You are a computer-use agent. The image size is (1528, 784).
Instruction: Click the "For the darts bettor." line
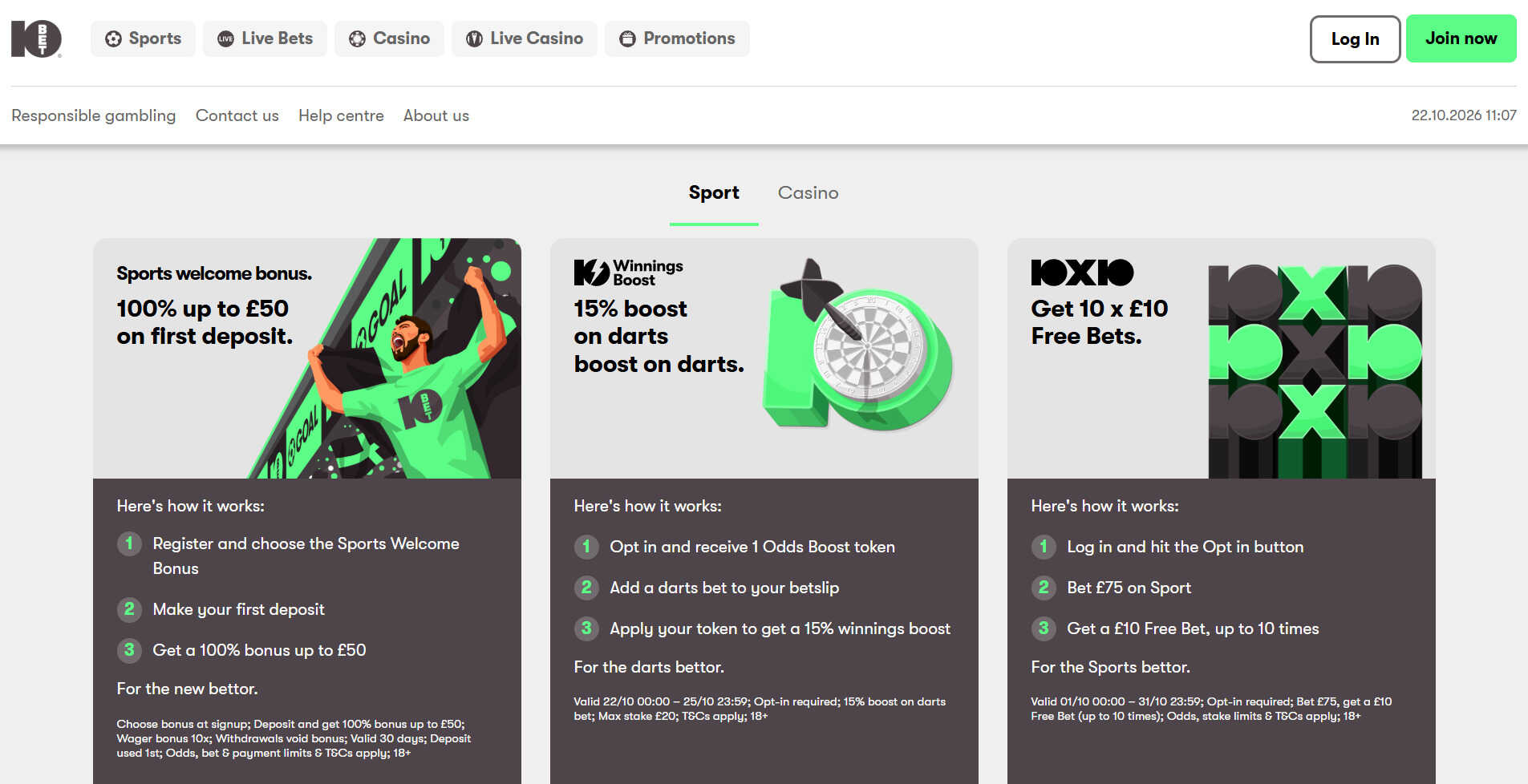pyautogui.click(x=649, y=667)
